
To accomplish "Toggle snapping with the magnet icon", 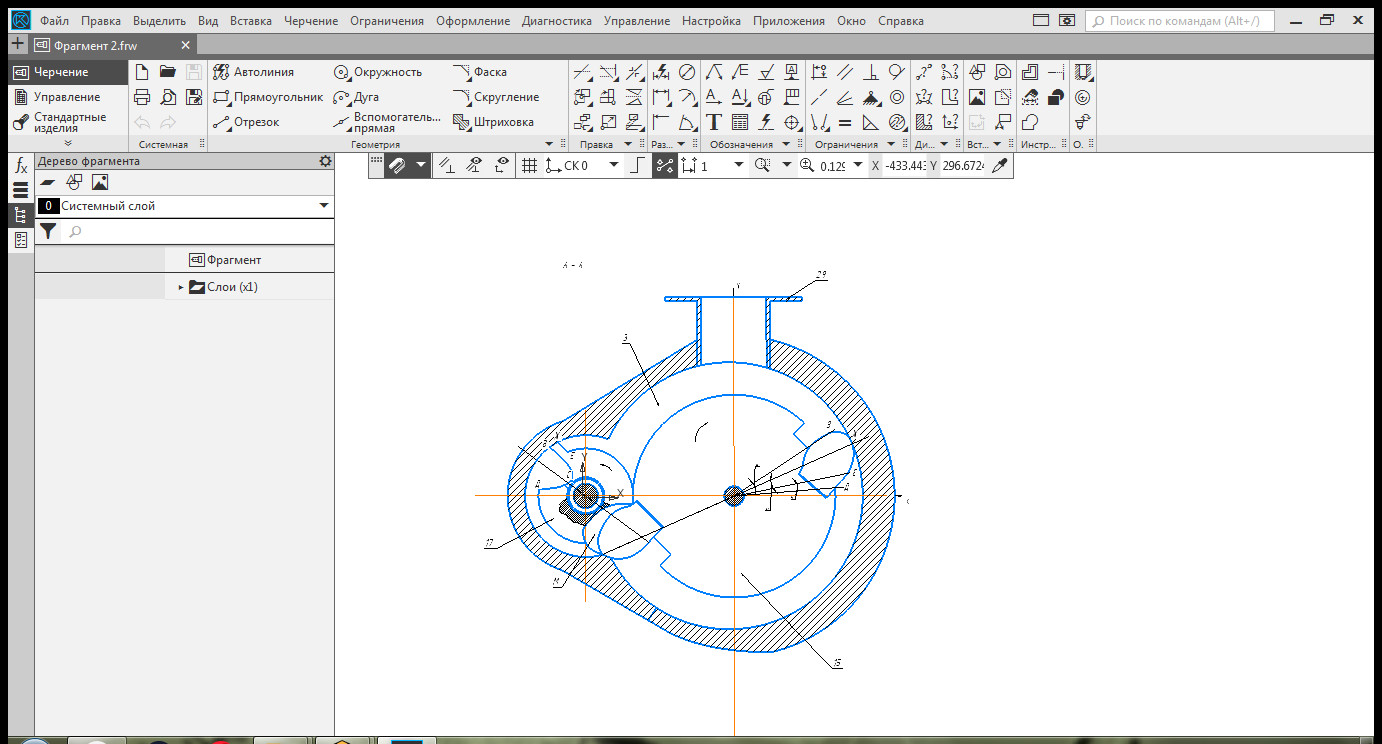I will [x=396, y=166].
